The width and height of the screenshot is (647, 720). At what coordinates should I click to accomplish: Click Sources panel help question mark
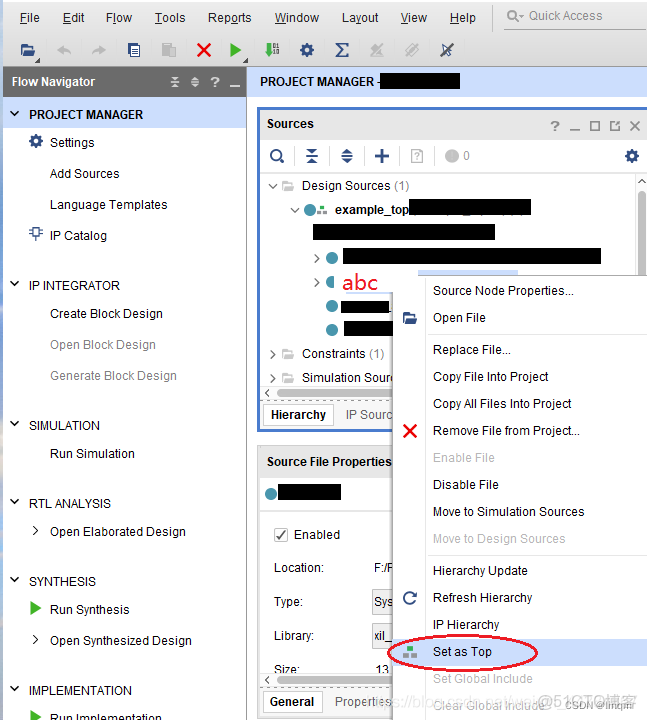click(555, 125)
